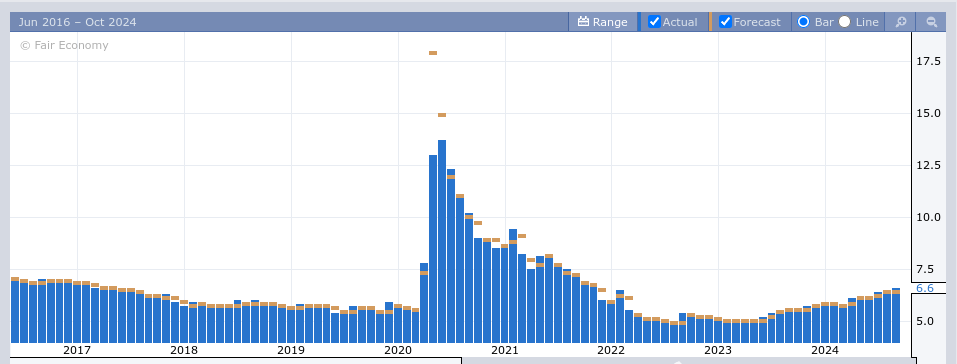
Task: Uncheck the Actual data checkbox
Action: click(654, 22)
